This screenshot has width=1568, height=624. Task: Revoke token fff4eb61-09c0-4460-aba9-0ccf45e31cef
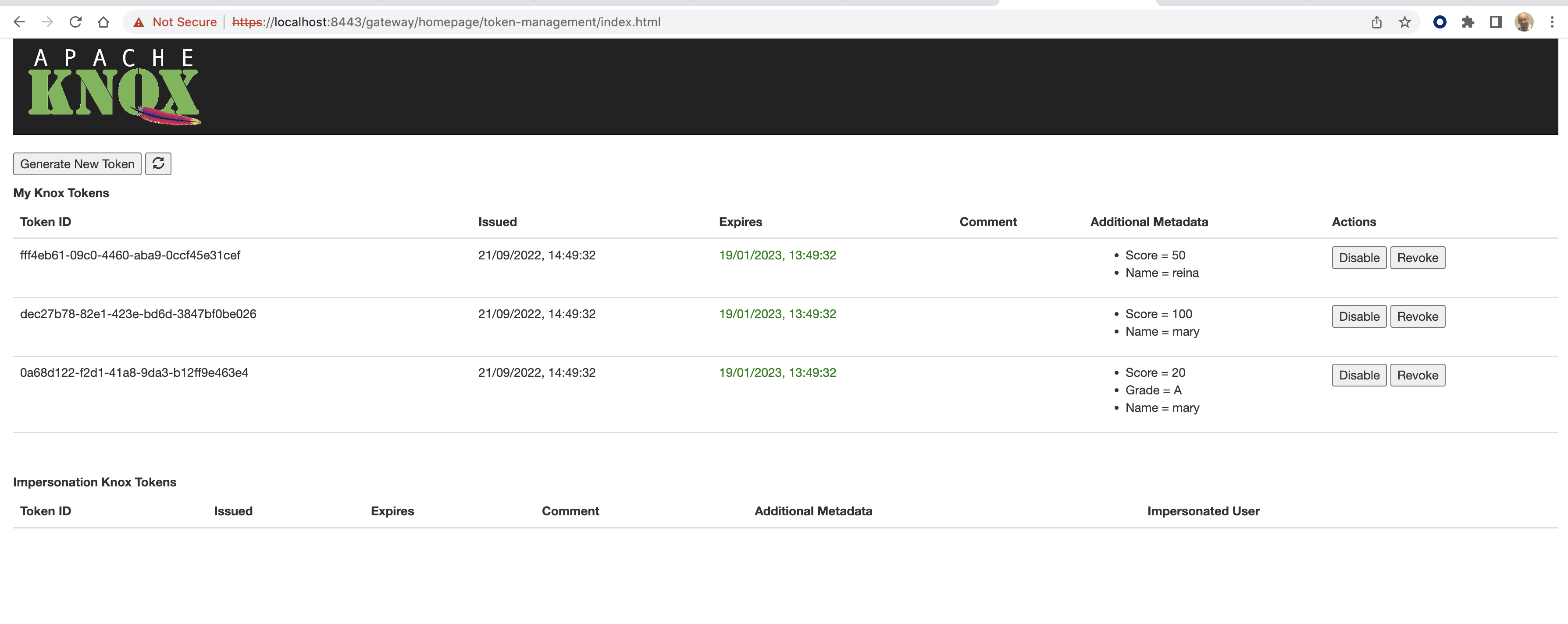(x=1417, y=258)
